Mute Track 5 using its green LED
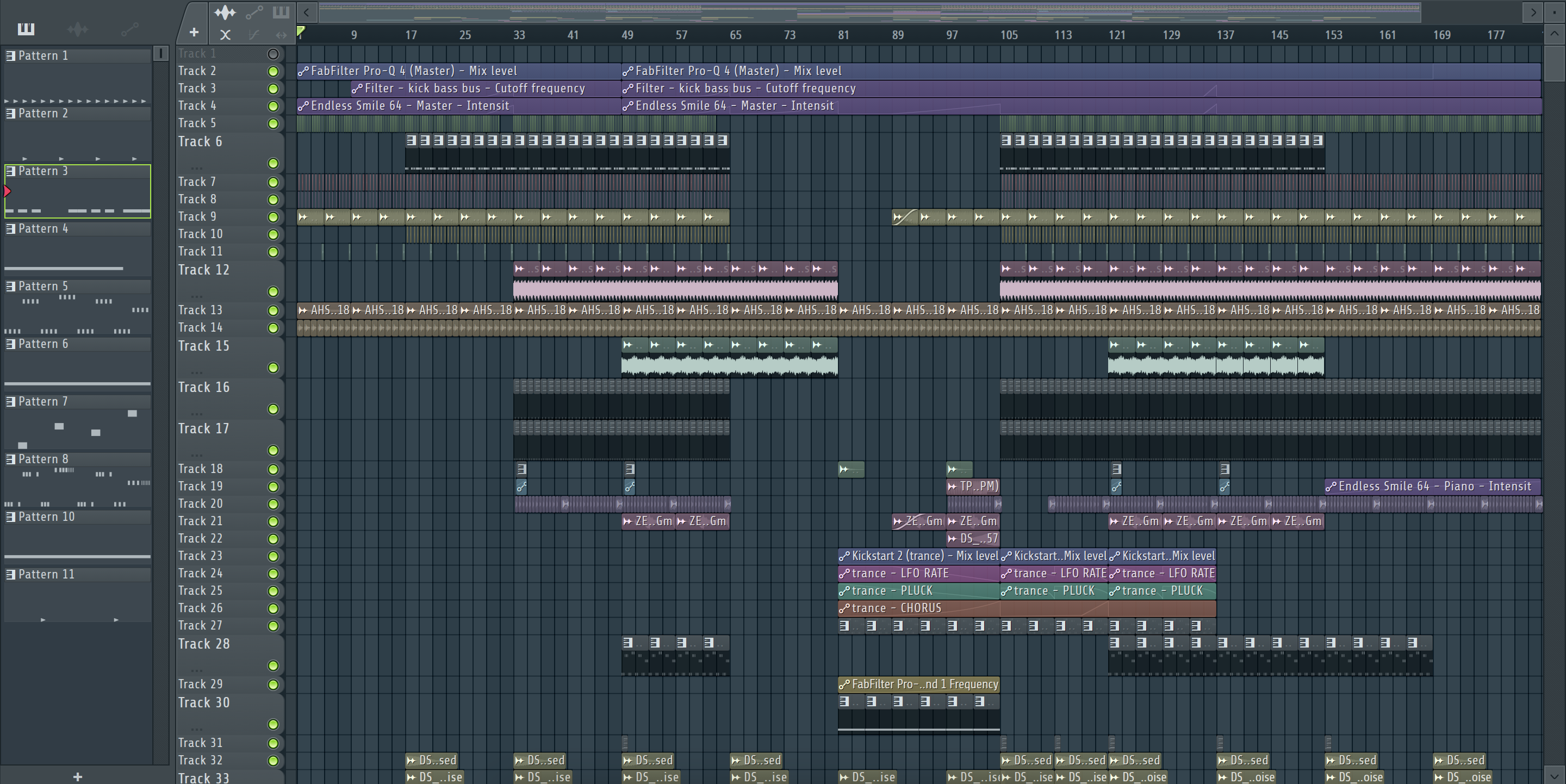 tap(273, 123)
